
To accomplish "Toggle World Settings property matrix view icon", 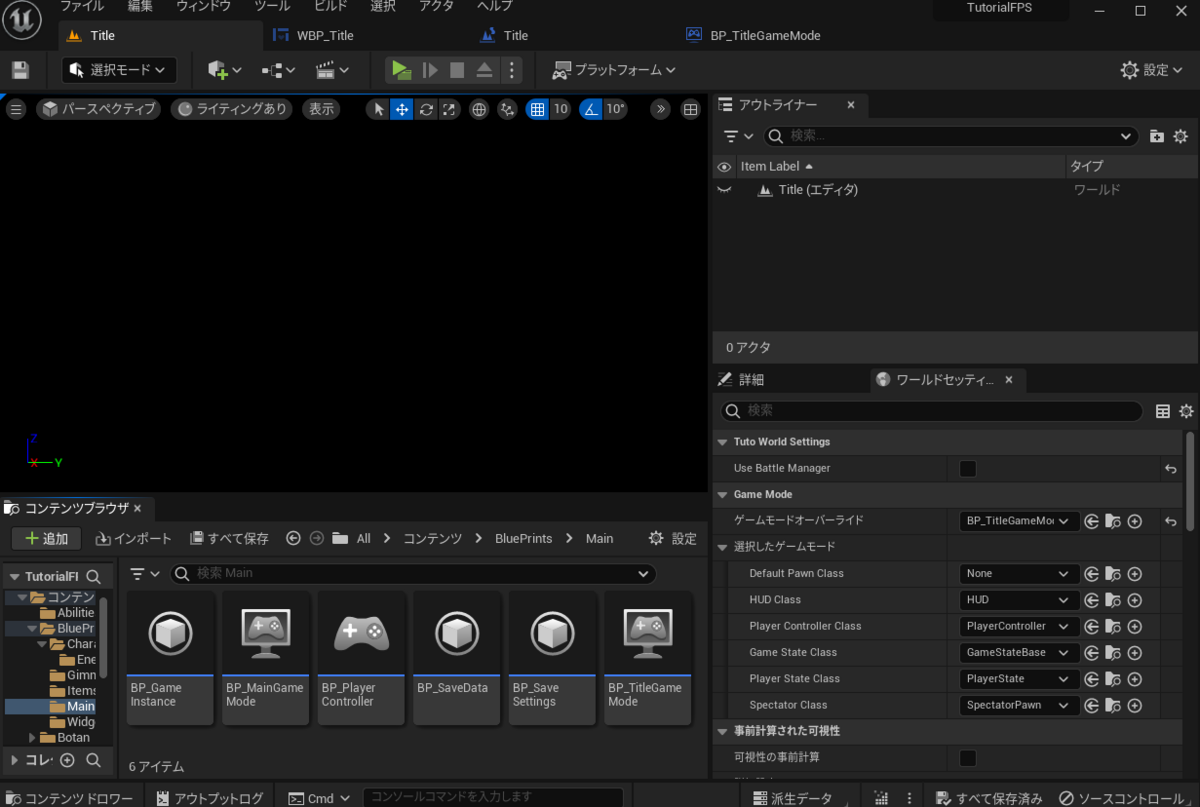I will click(1163, 411).
